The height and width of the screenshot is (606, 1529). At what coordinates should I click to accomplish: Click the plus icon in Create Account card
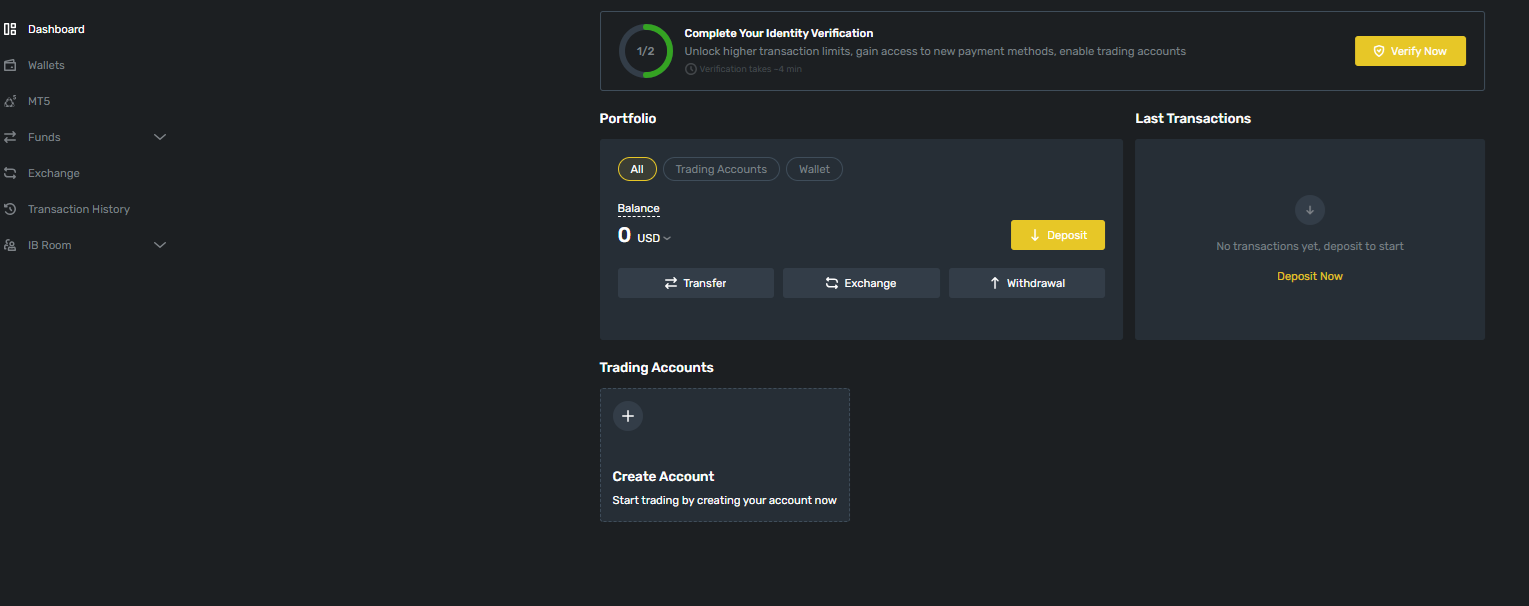pos(628,416)
